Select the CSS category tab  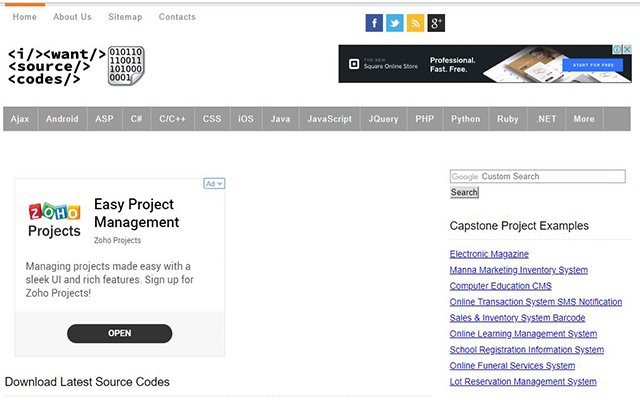click(x=212, y=119)
